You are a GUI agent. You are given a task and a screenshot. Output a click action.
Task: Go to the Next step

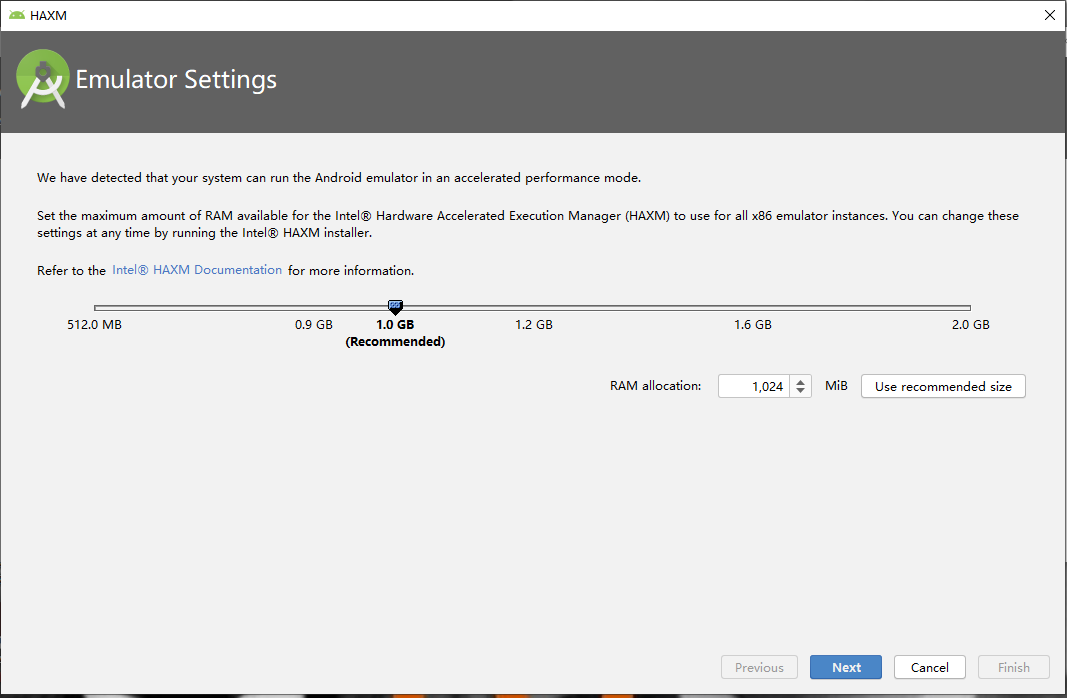(x=846, y=667)
